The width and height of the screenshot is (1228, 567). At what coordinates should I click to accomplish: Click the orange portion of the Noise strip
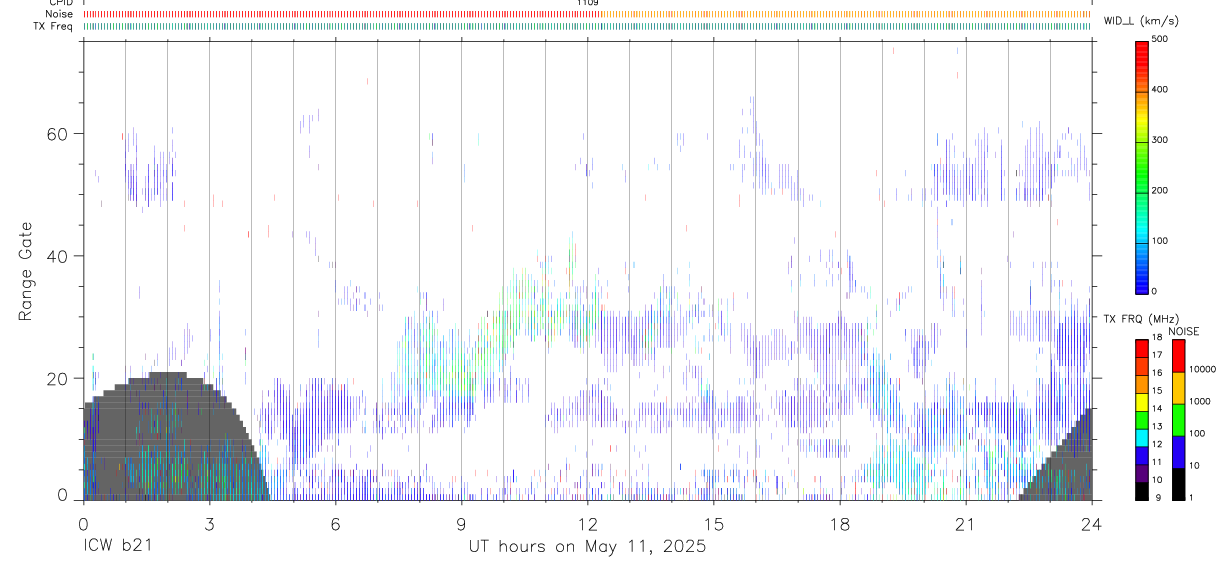coord(846,14)
